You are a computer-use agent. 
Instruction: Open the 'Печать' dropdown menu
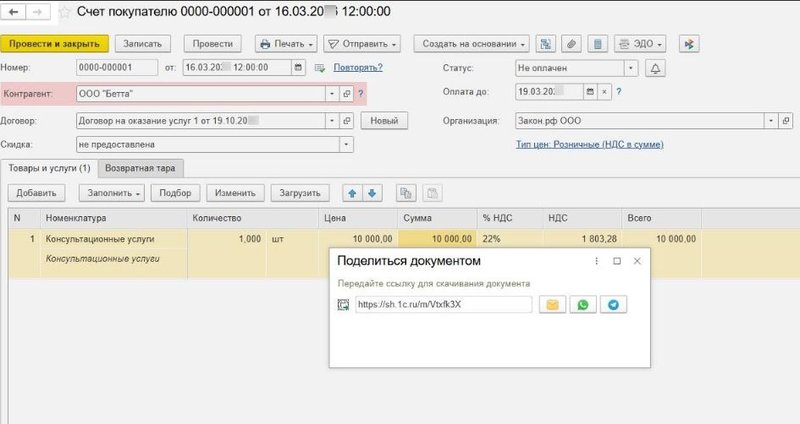[286, 44]
